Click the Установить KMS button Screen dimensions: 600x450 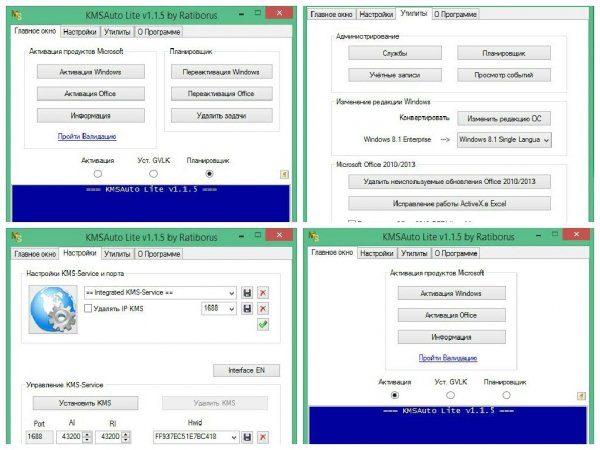pos(85,403)
